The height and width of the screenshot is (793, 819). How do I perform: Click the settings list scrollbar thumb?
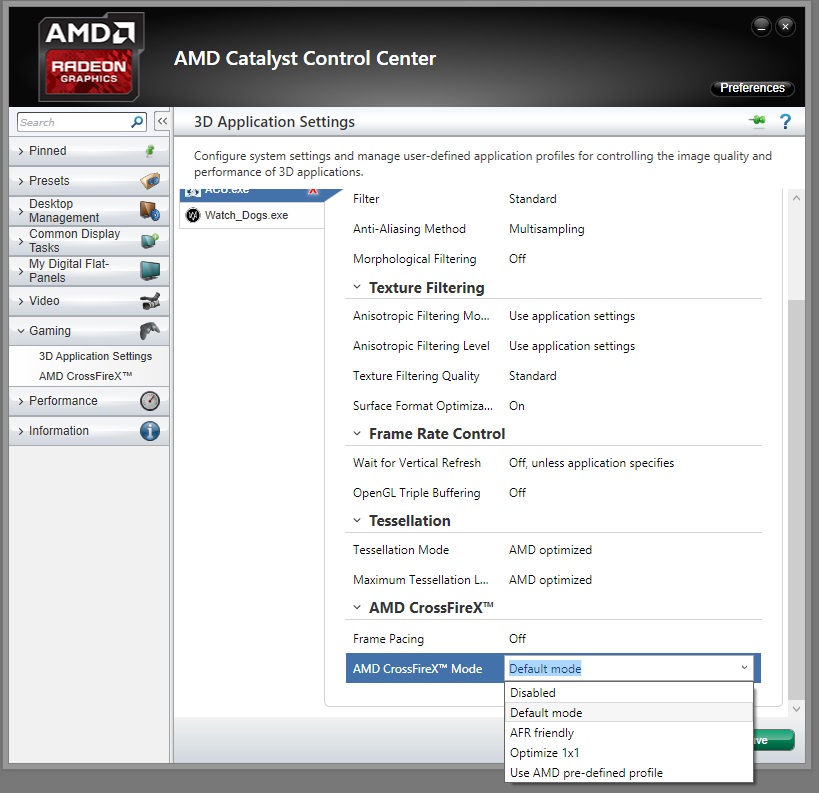[796, 499]
